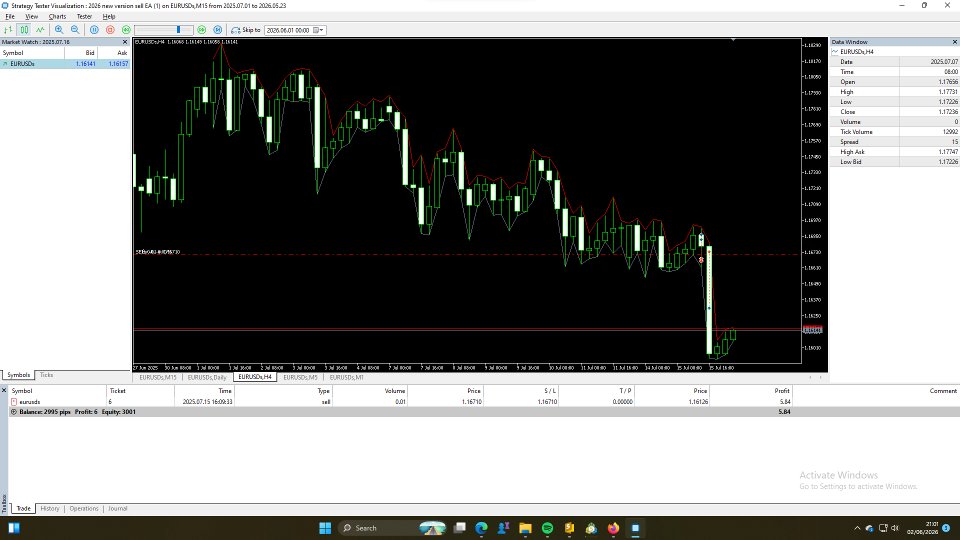Open the Charts menu

coord(57,17)
